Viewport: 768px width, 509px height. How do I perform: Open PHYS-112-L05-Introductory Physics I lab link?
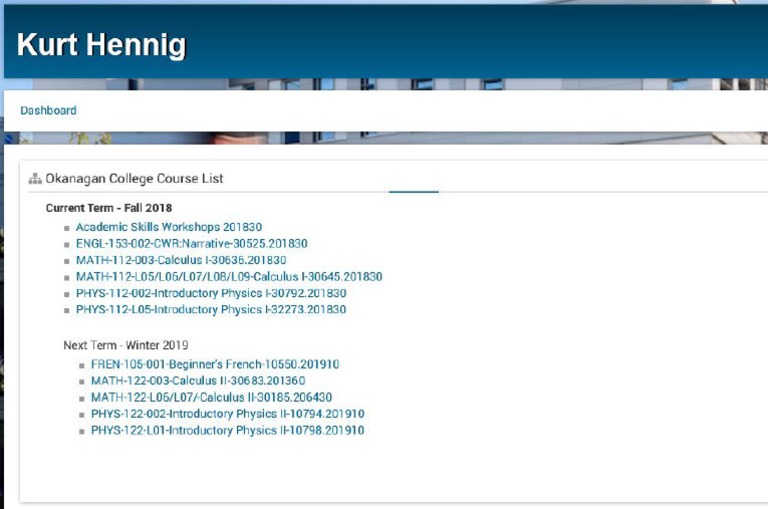[211, 310]
